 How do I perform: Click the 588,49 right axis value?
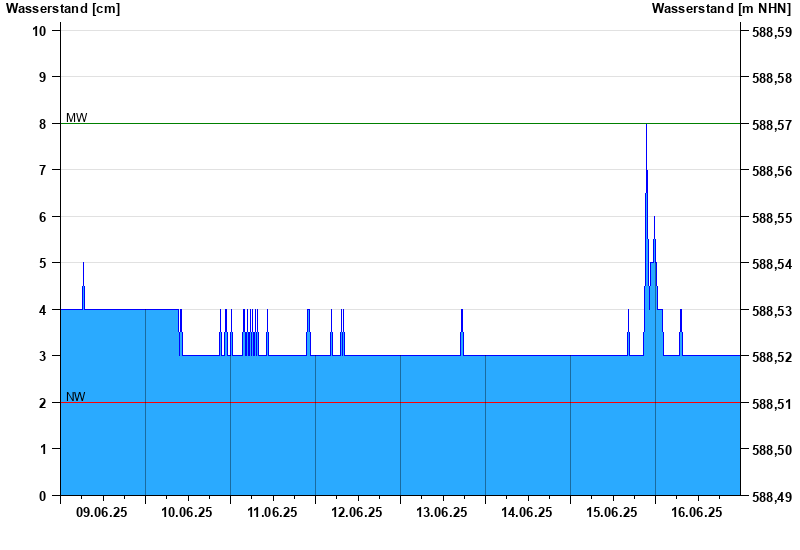pos(772,496)
